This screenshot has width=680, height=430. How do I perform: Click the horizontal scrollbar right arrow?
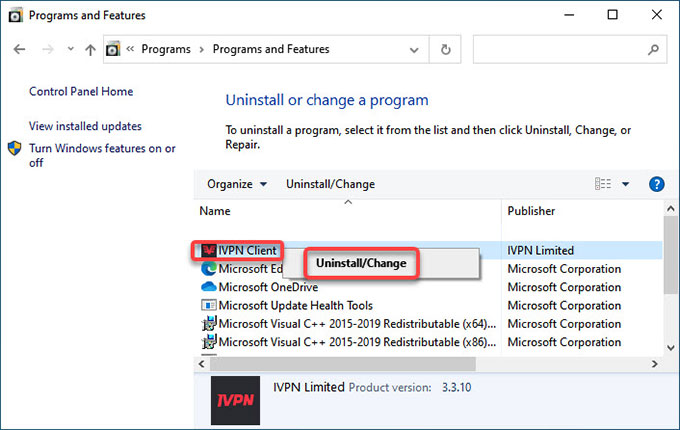pos(654,364)
